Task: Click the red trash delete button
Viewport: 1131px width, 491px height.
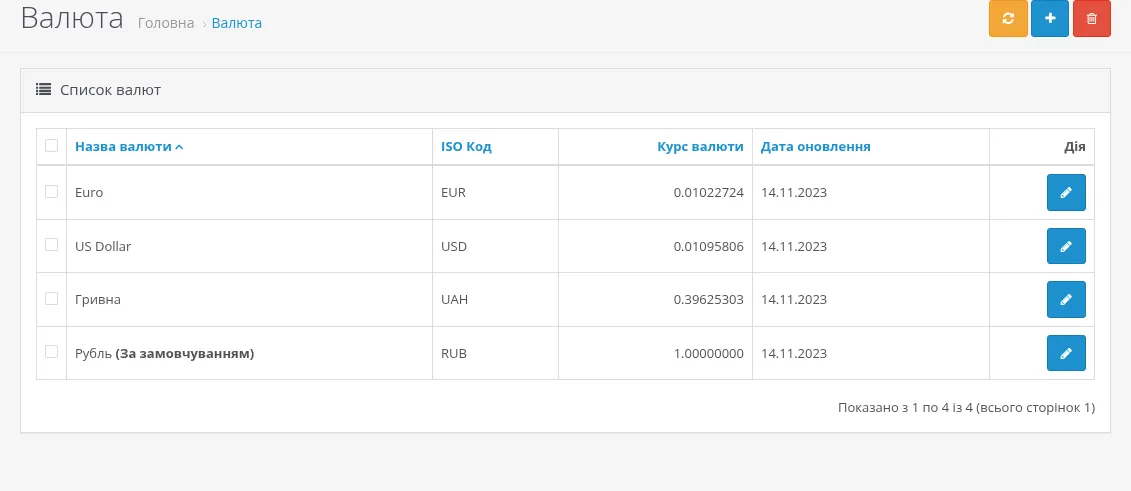Action: (x=1091, y=19)
